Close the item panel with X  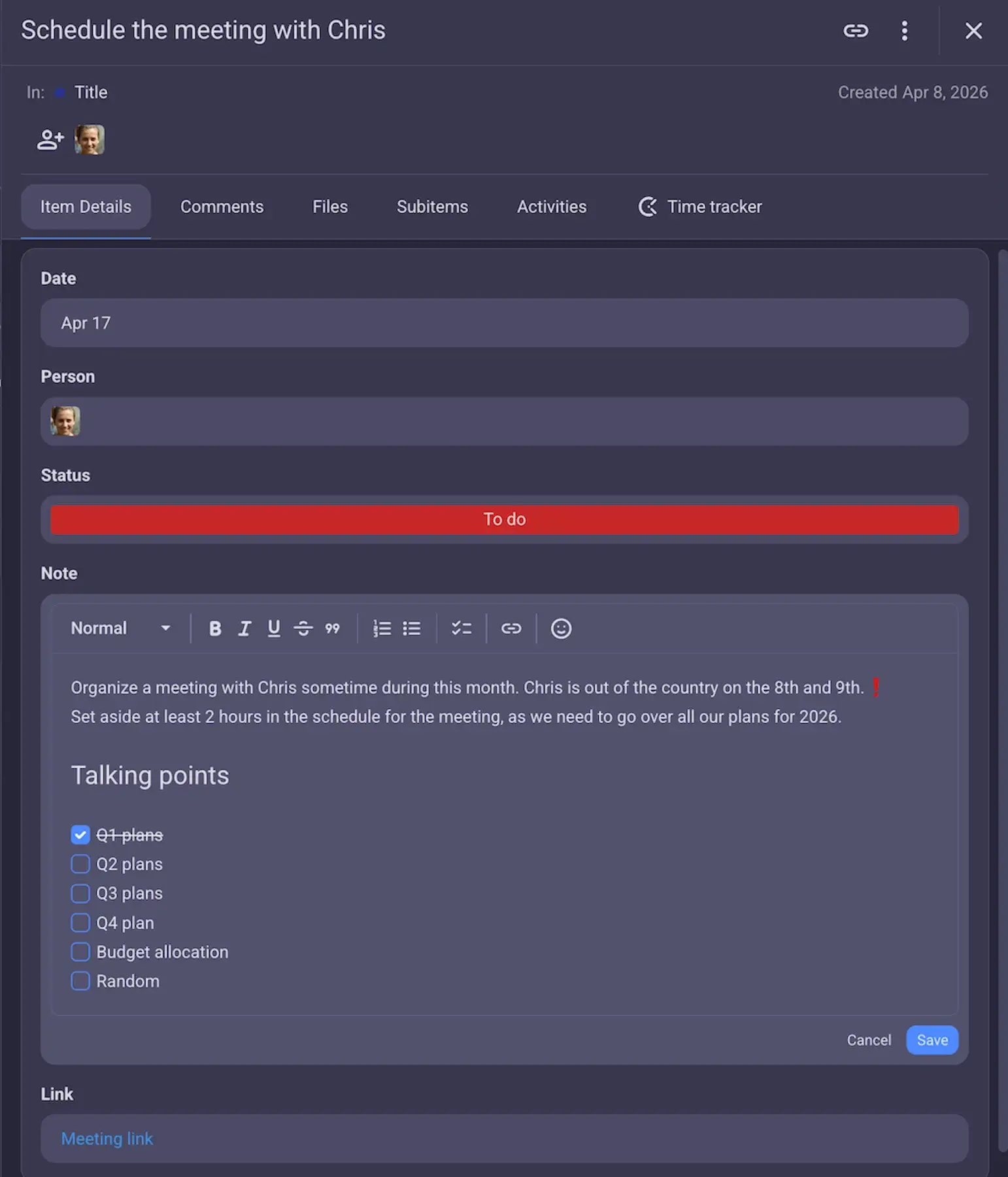(973, 31)
